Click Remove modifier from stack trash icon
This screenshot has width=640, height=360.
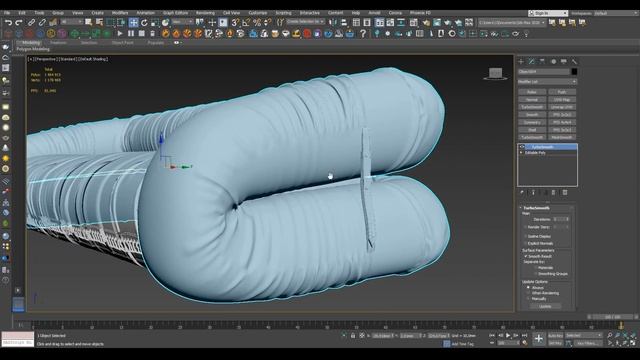[553, 192]
